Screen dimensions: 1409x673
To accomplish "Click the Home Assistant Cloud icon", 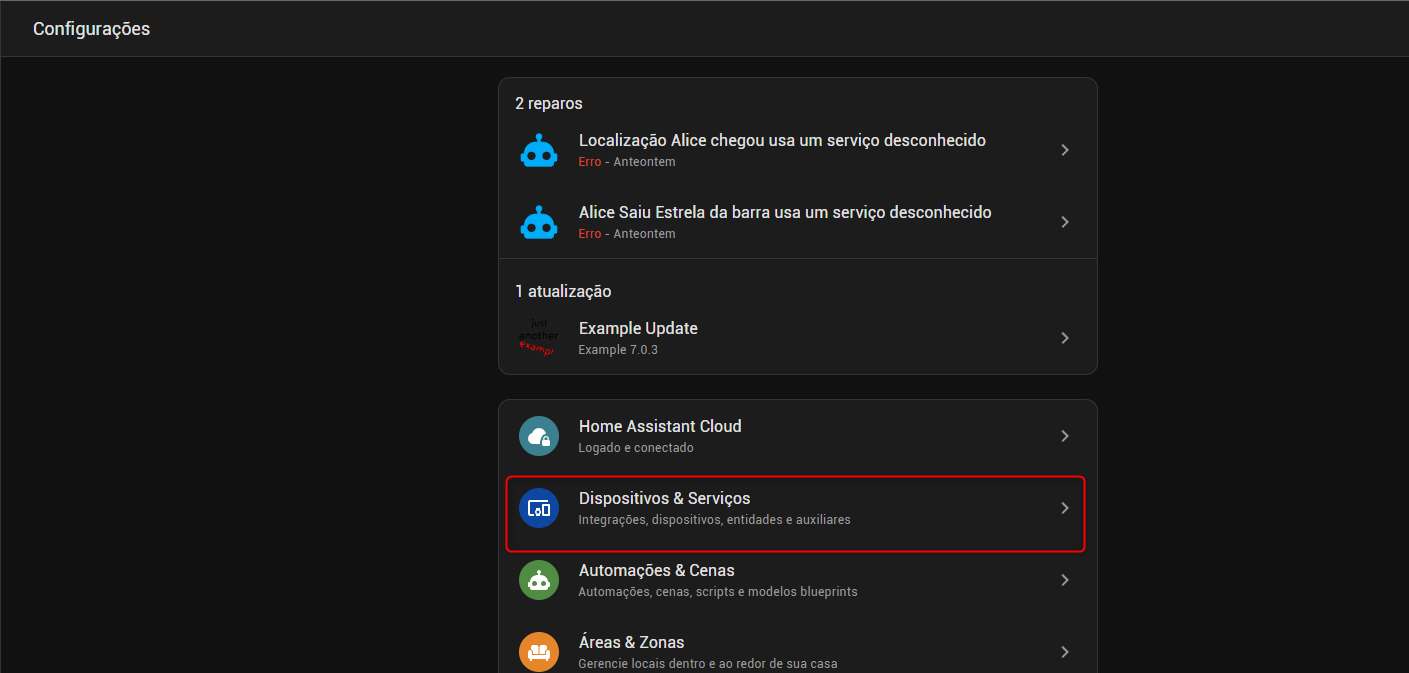I will [x=539, y=435].
